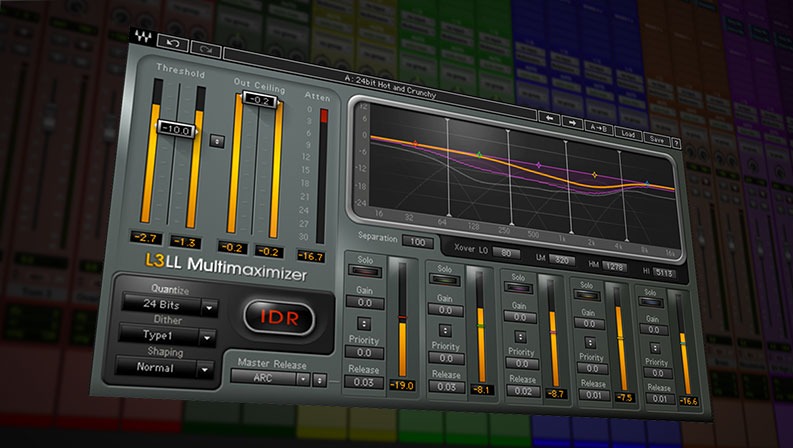Viewport: 793px width, 448px height.
Task: Click fifth band Release field 0.01
Action: pos(659,398)
